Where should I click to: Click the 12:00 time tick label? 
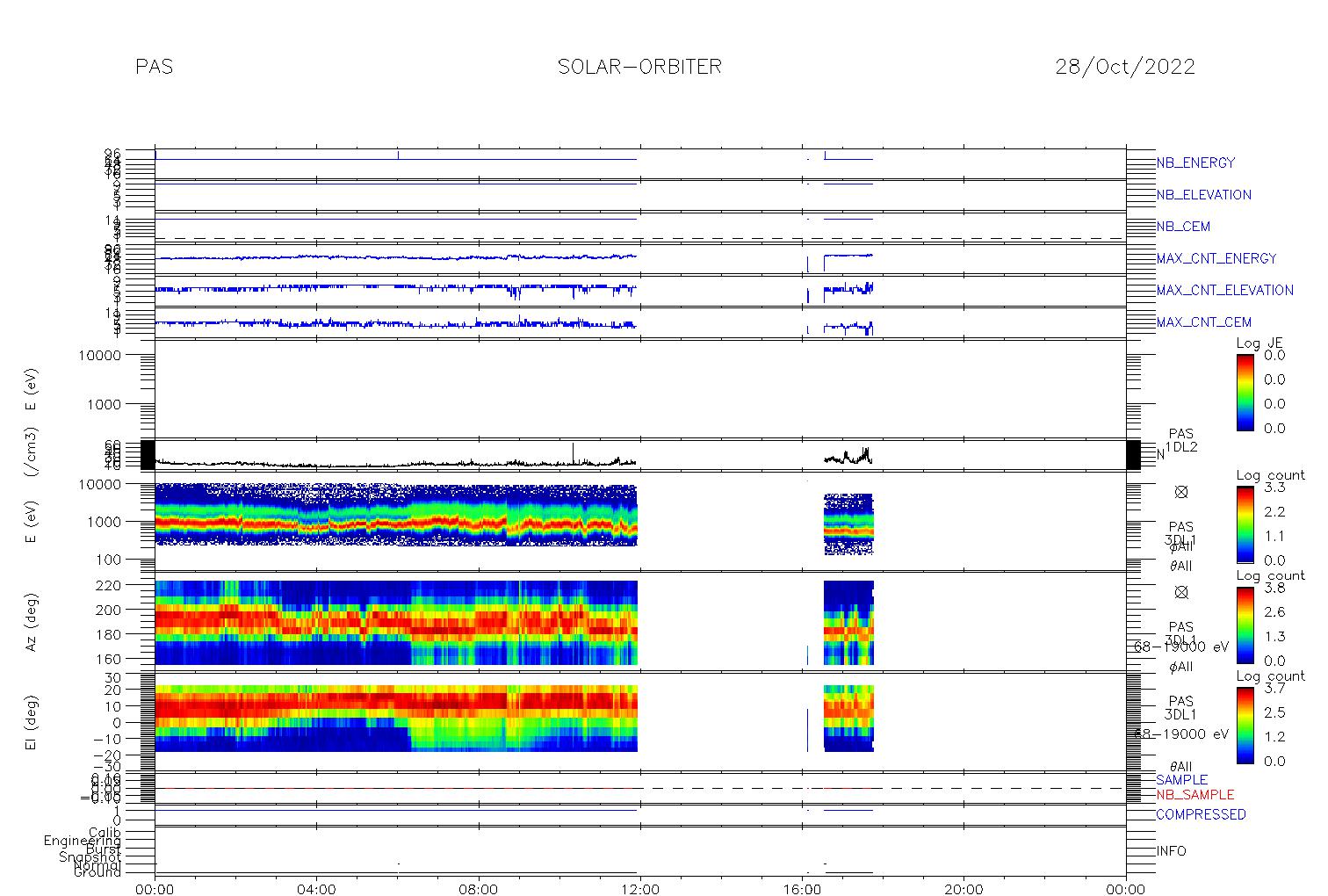pyautogui.click(x=640, y=889)
